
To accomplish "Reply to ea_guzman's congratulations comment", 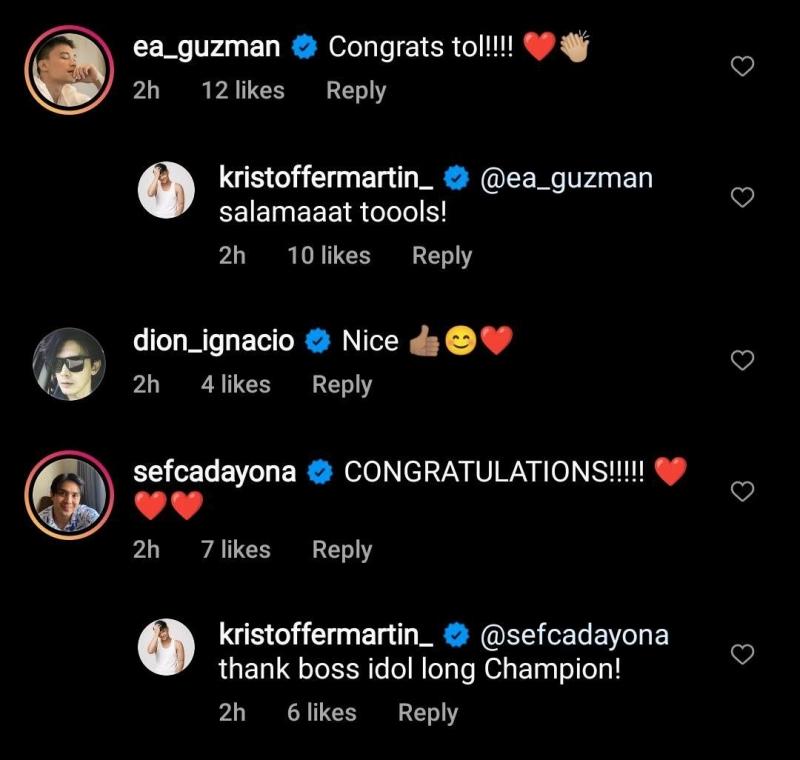I will pyautogui.click(x=356, y=91).
